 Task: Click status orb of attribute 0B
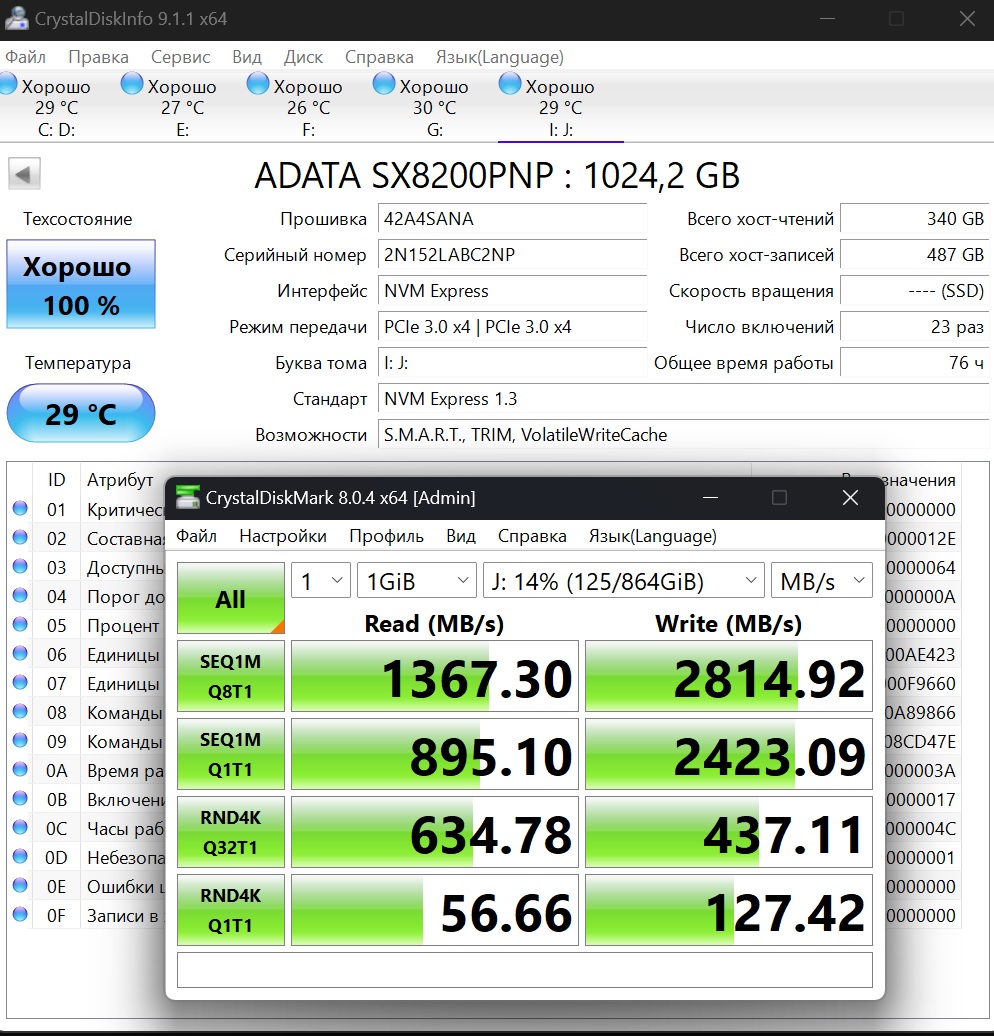[x=20, y=798]
